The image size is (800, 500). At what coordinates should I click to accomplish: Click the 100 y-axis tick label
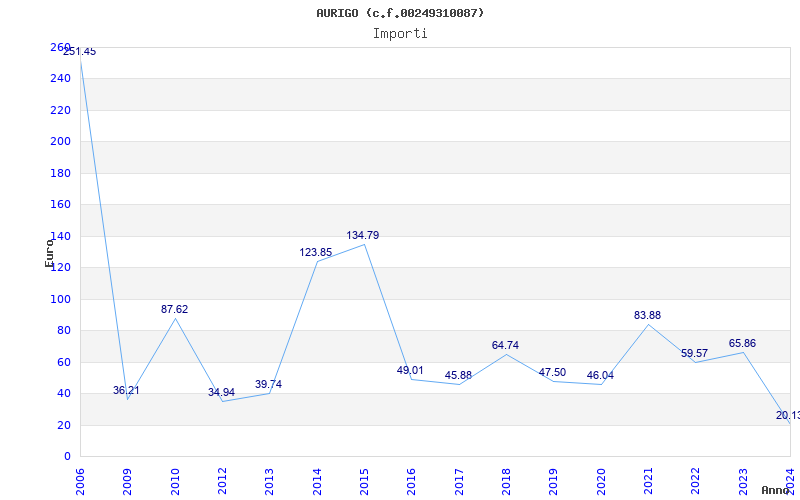(60, 299)
